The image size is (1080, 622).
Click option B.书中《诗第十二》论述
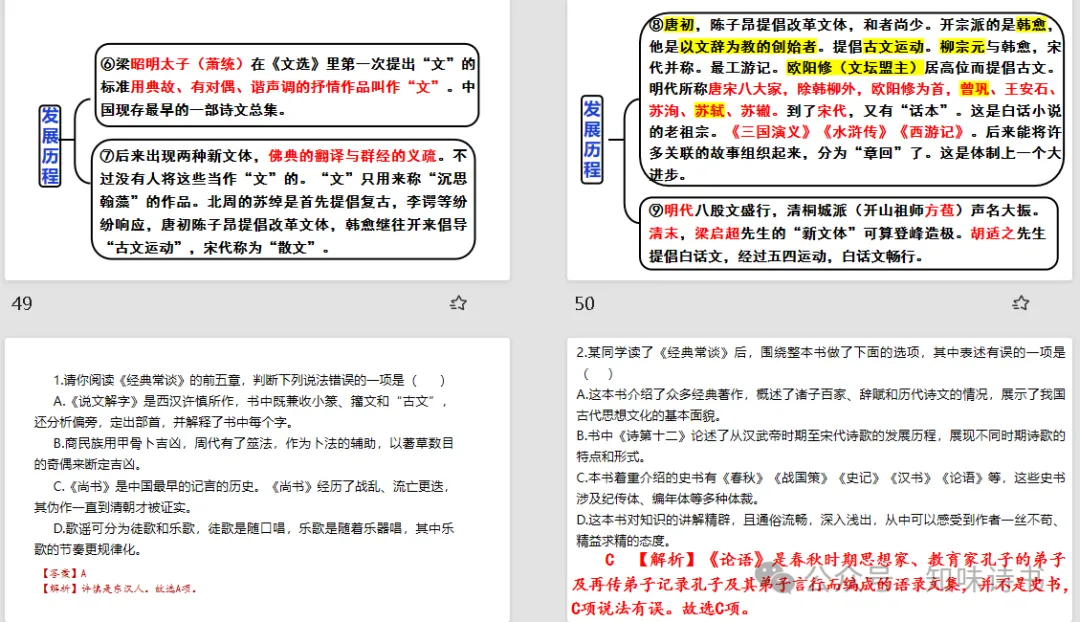click(x=821, y=446)
